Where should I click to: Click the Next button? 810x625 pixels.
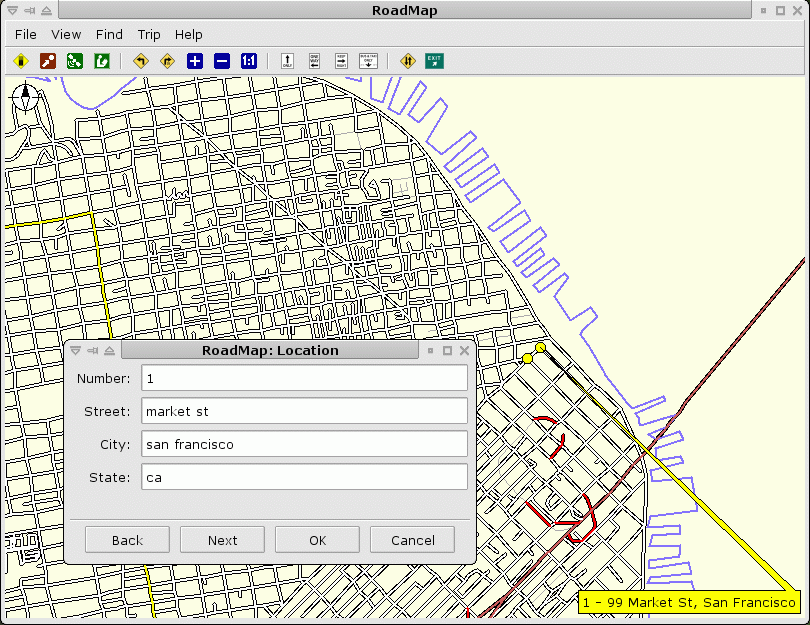coord(222,540)
